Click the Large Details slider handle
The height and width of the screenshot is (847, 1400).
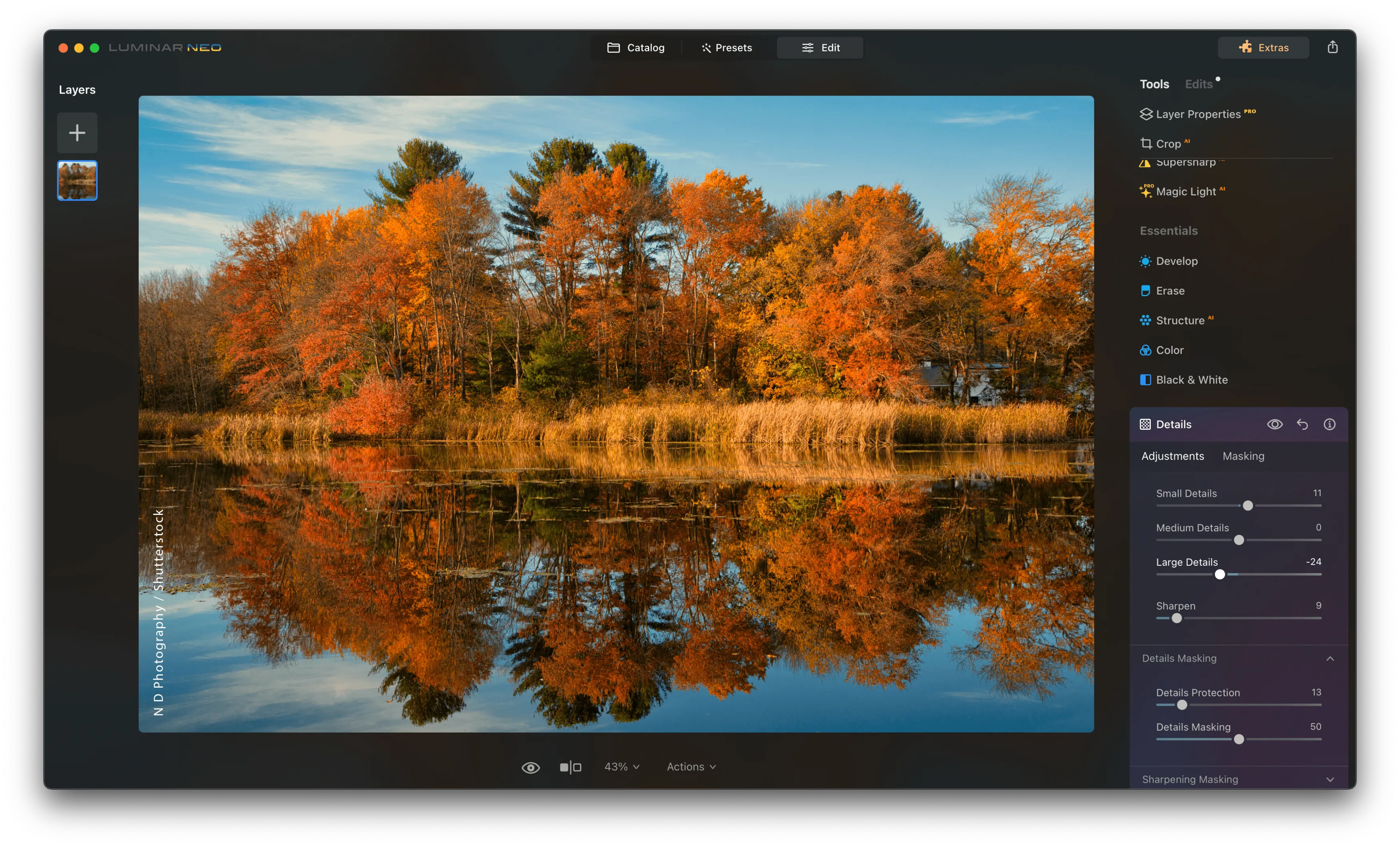1219,574
